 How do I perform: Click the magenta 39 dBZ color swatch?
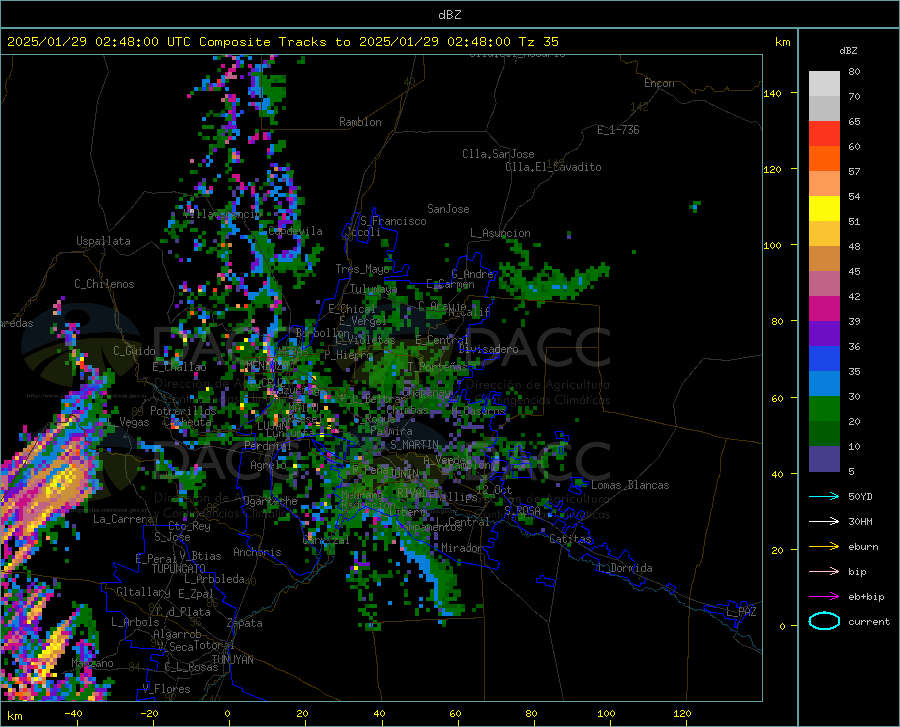click(824, 309)
